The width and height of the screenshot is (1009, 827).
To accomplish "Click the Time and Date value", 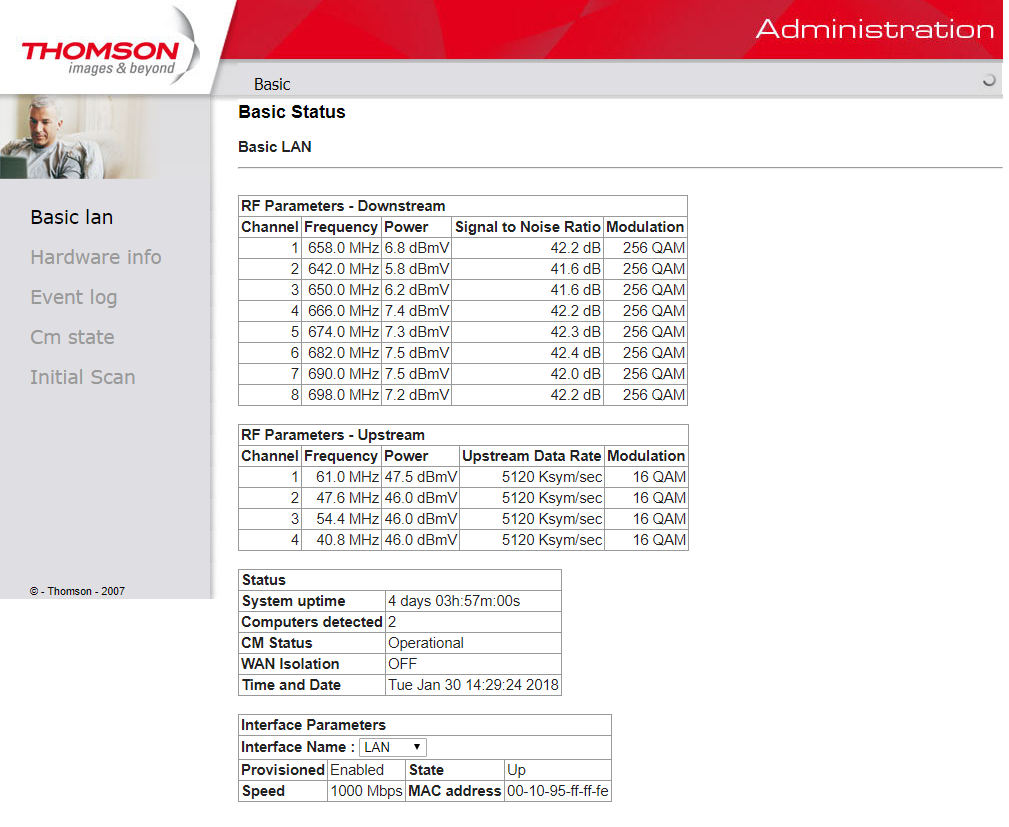I will pyautogui.click(x=473, y=685).
